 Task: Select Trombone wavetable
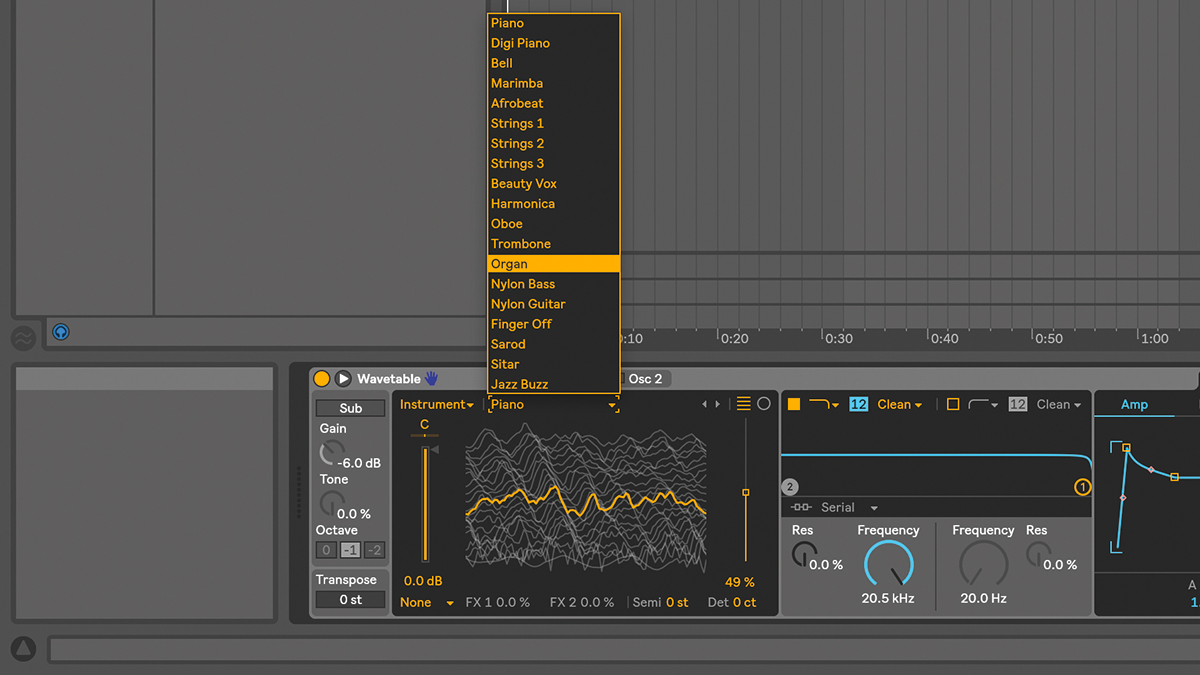[554, 243]
